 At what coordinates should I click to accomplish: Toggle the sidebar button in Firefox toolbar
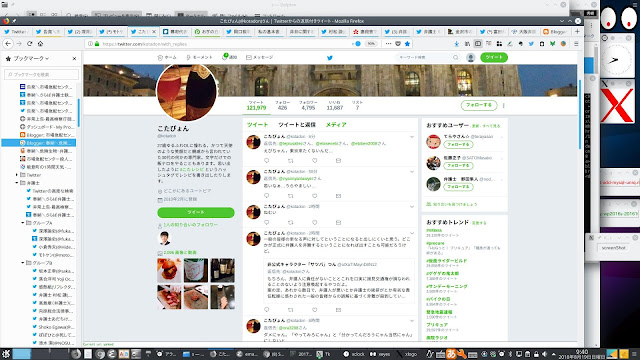[478, 44]
